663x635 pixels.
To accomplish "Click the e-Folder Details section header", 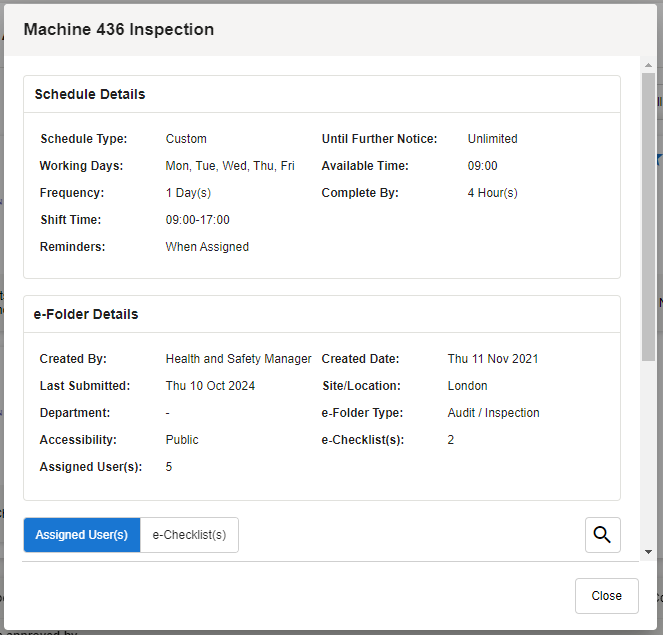I will point(86,314).
